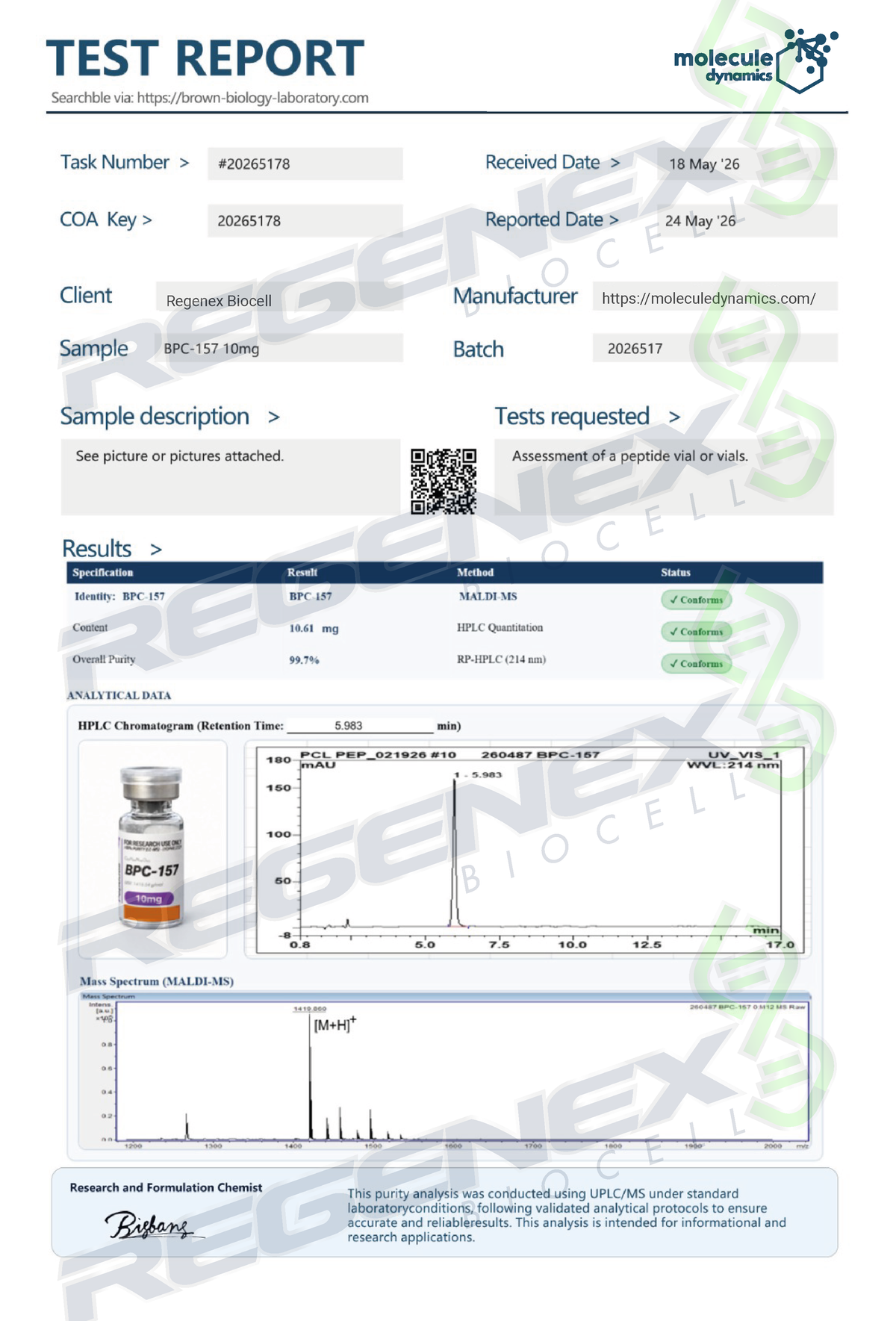The width and height of the screenshot is (896, 1321).
Task: Click the Specification column header
Action: click(102, 573)
